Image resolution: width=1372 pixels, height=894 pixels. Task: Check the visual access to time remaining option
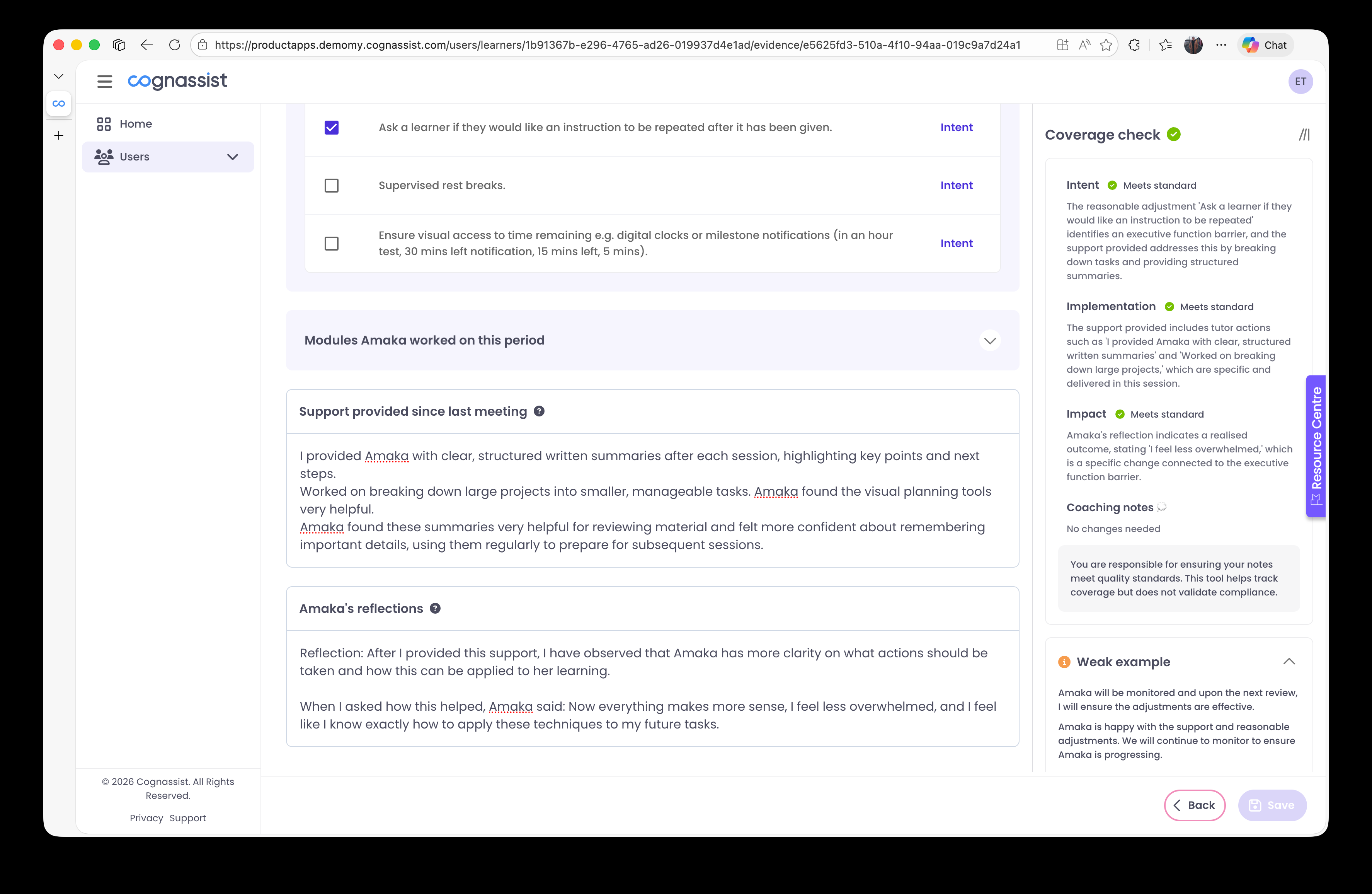(x=332, y=243)
